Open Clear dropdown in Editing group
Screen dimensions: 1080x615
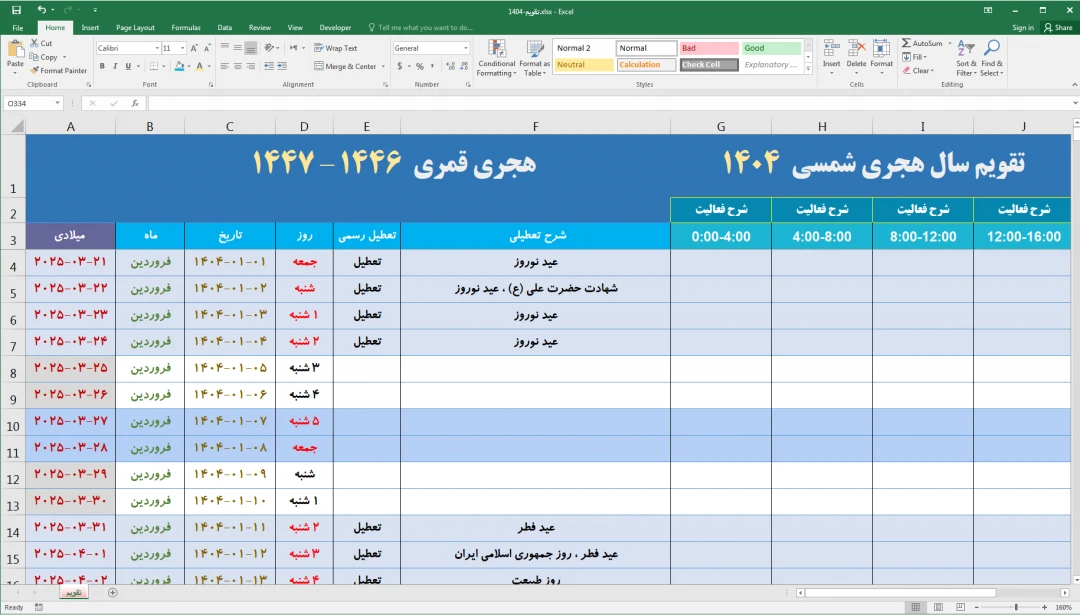tap(917, 70)
